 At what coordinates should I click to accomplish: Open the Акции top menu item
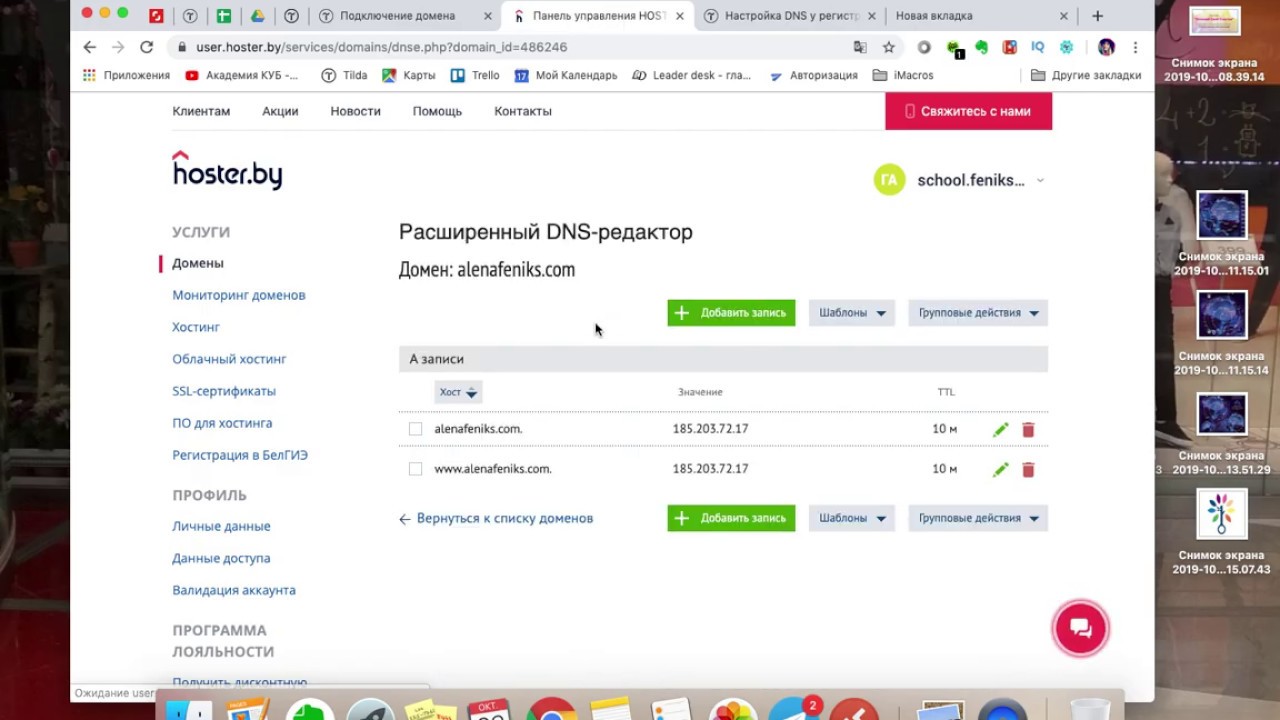tap(280, 111)
